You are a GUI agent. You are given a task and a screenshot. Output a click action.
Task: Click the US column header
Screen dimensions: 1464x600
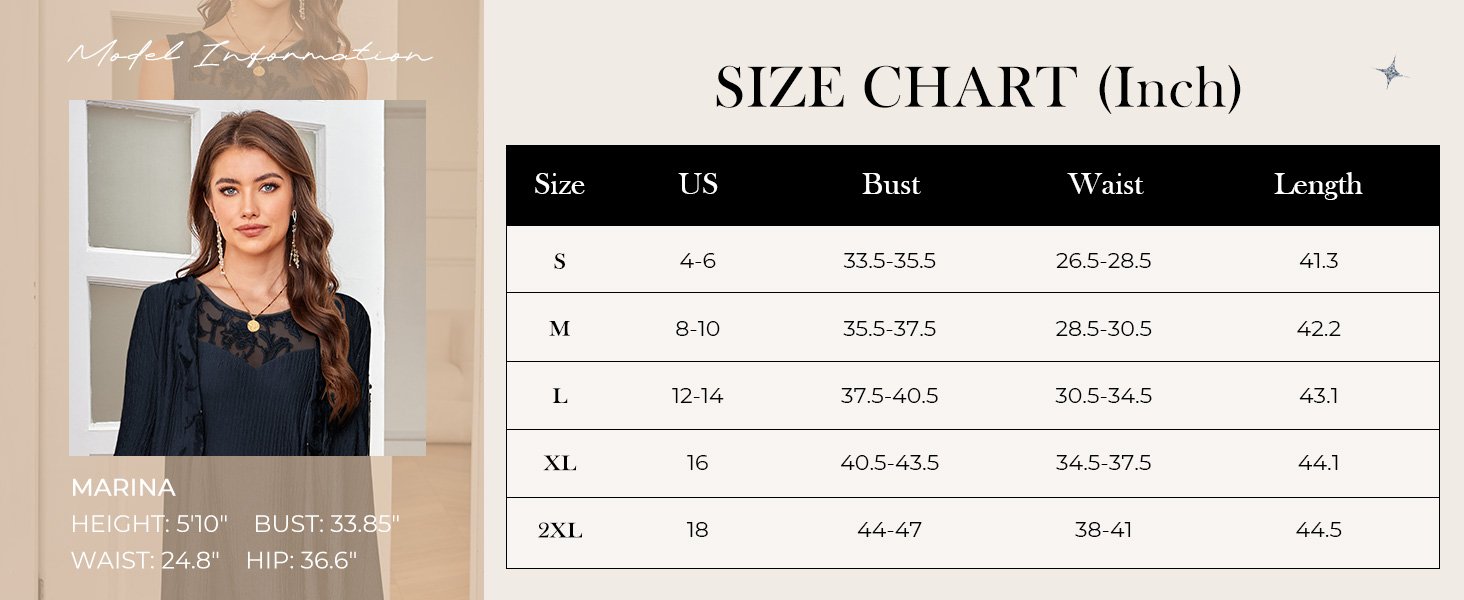[x=698, y=184]
